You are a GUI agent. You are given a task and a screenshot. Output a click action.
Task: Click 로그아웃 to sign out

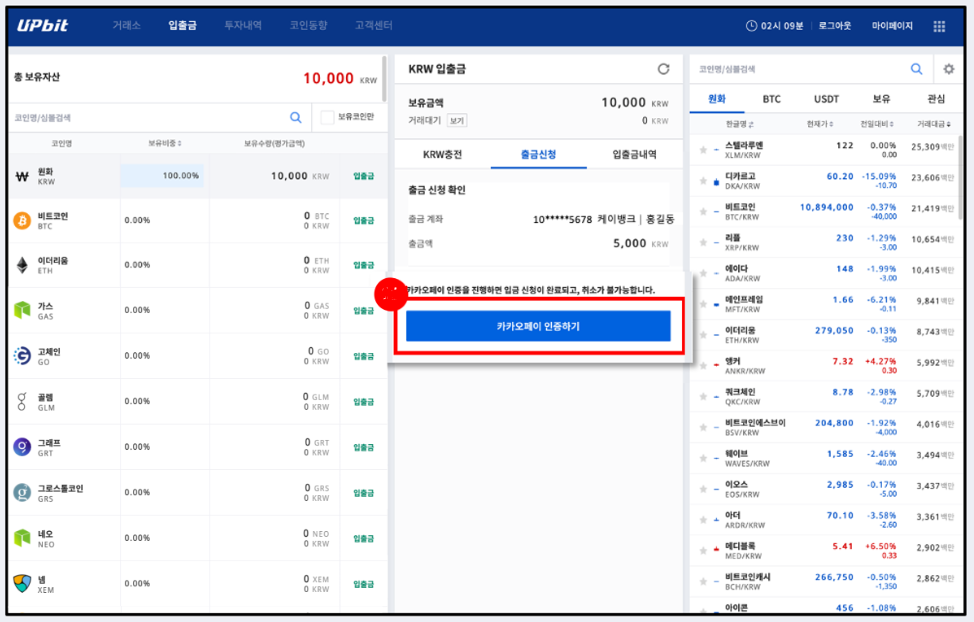coord(834,25)
